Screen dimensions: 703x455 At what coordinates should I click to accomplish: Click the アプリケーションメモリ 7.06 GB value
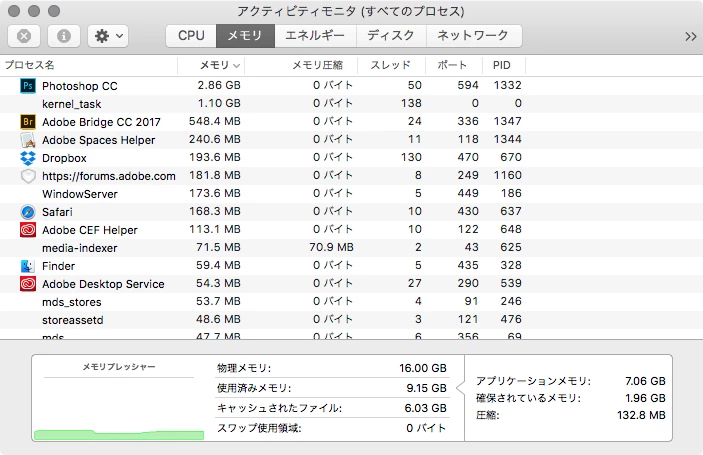(645, 381)
